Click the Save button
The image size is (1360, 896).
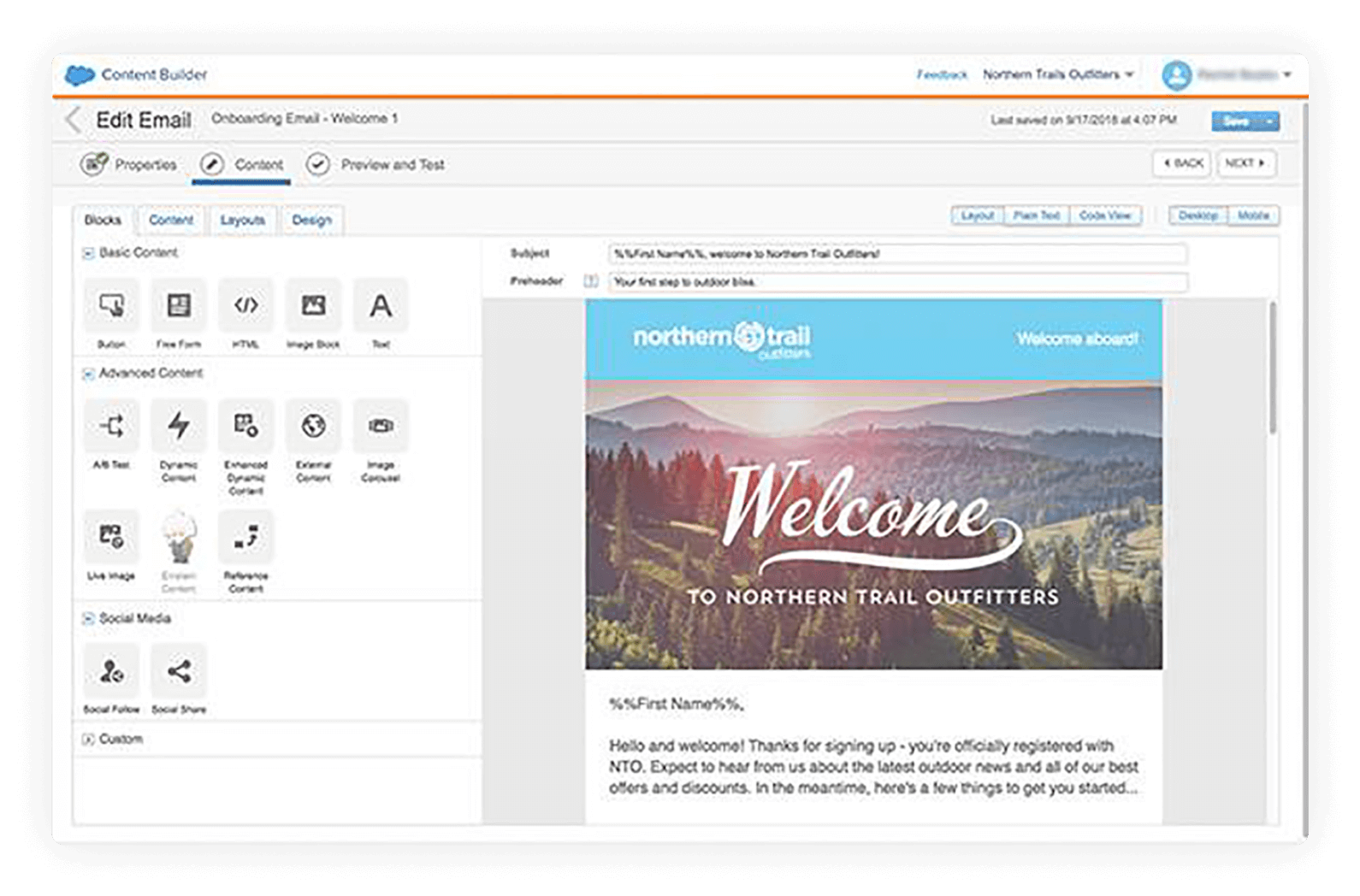pos(1236,121)
